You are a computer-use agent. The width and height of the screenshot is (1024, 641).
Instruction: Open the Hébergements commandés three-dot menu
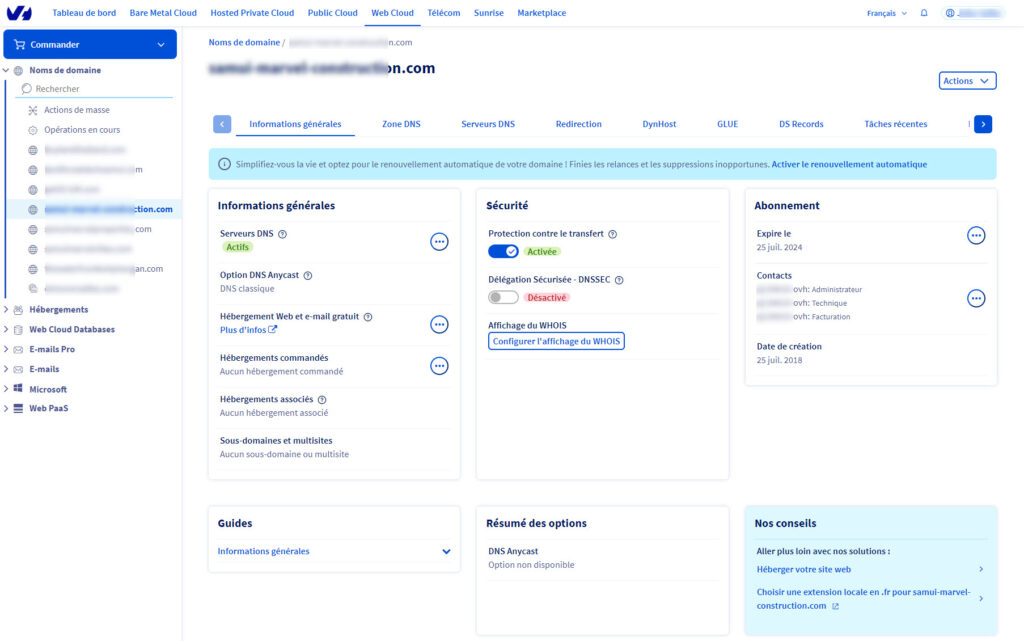click(440, 366)
